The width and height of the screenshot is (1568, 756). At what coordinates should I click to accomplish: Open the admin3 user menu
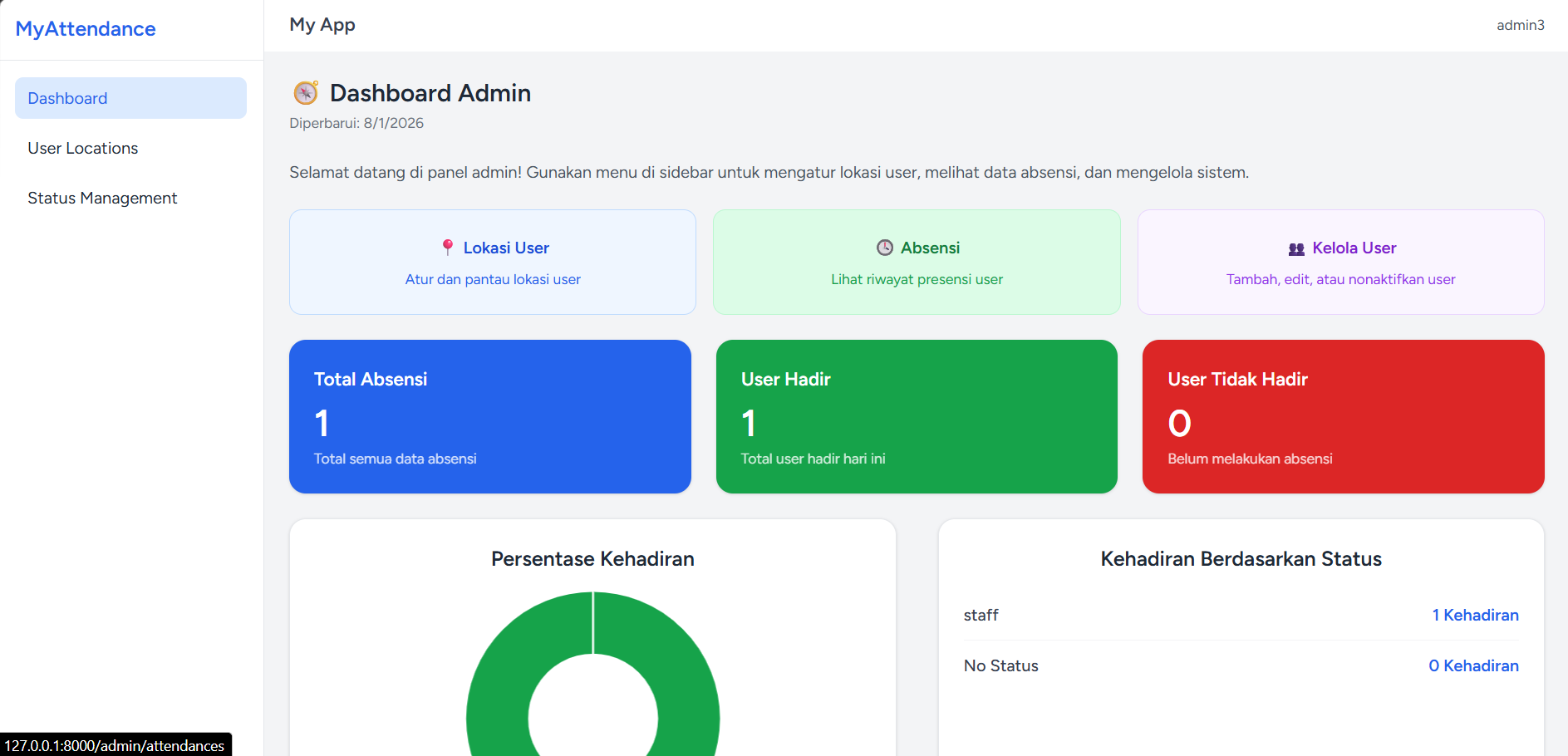(1520, 25)
